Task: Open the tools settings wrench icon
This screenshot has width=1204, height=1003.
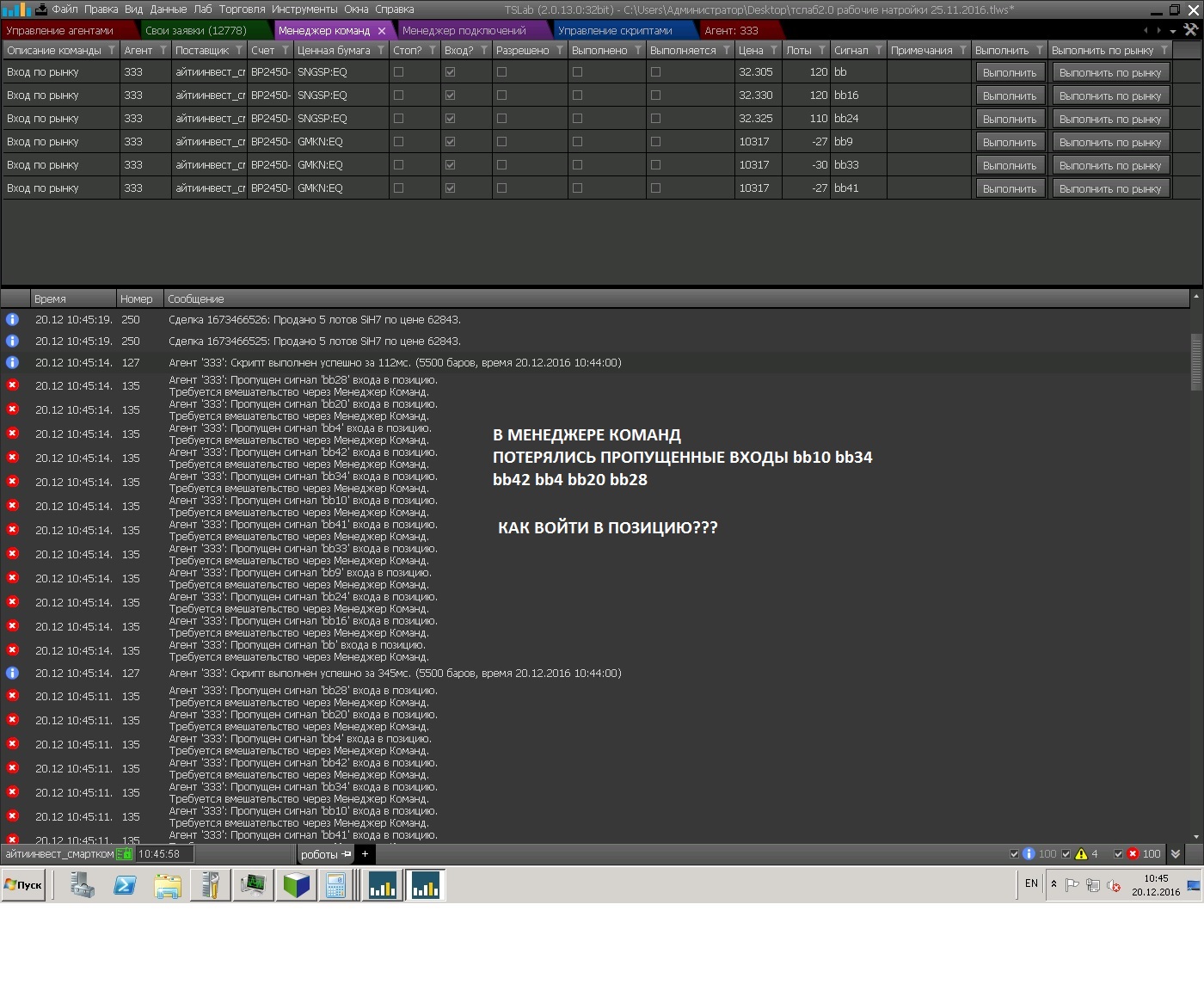Action: point(1191,30)
